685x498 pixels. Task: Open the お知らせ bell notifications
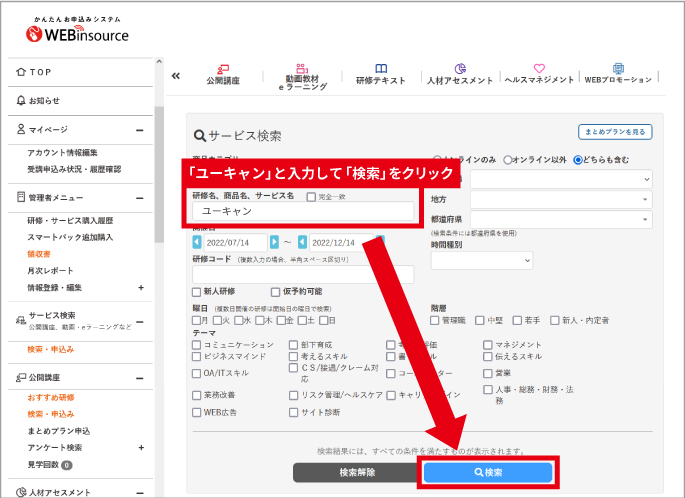21,100
